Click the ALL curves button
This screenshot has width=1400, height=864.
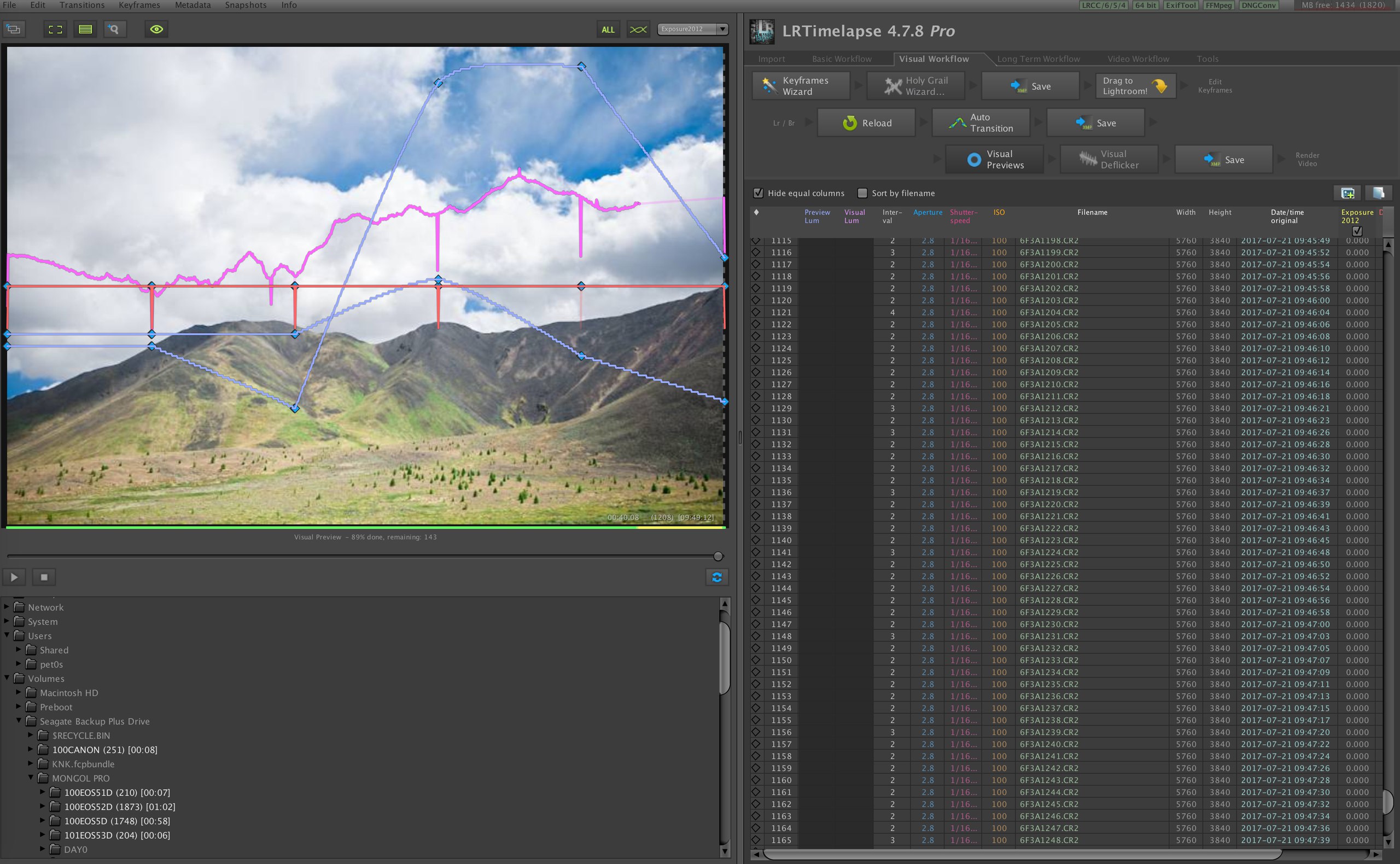point(608,29)
